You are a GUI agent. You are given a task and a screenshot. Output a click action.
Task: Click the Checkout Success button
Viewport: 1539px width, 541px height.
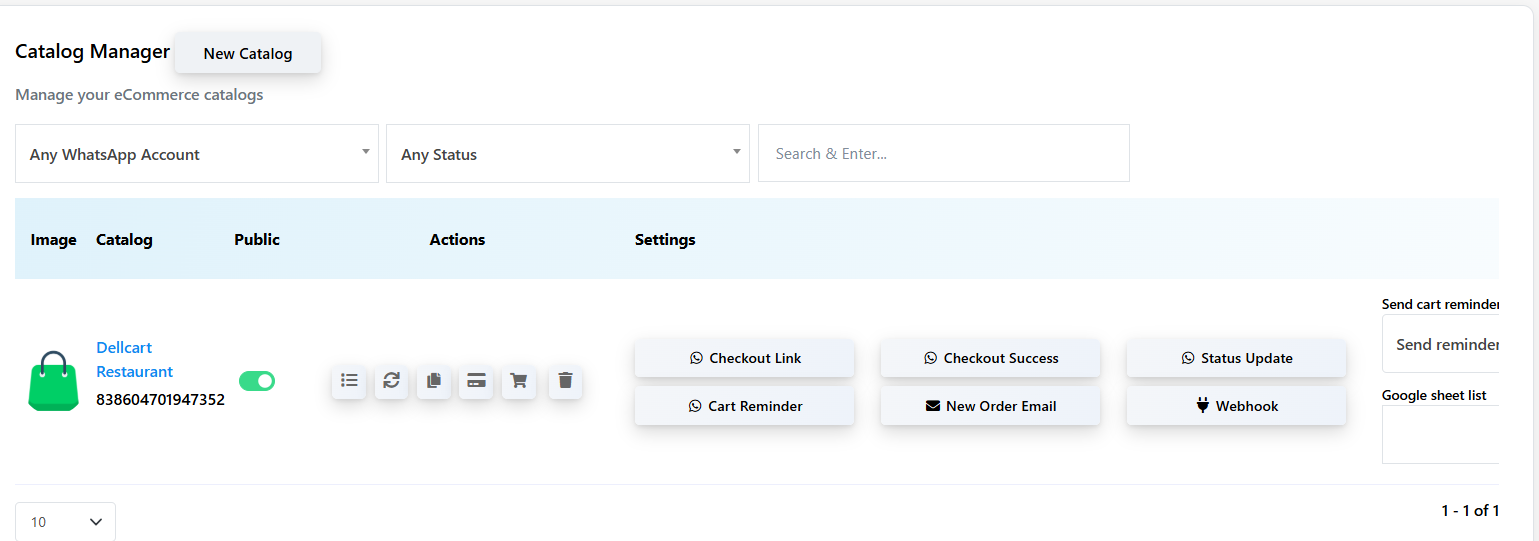pos(990,358)
